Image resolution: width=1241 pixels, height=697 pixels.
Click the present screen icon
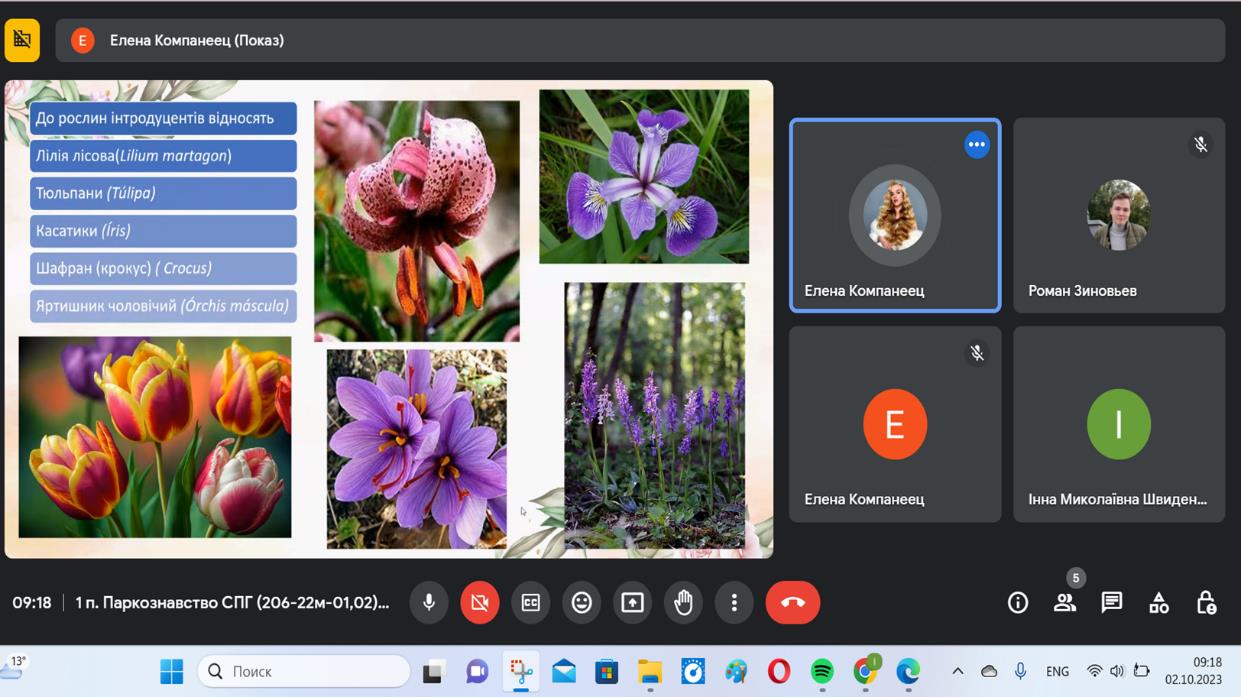click(633, 602)
